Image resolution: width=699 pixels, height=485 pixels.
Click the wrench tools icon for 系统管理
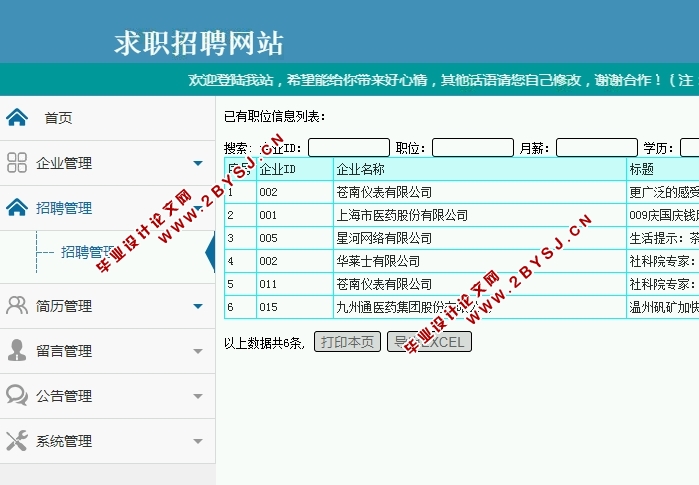(17, 440)
